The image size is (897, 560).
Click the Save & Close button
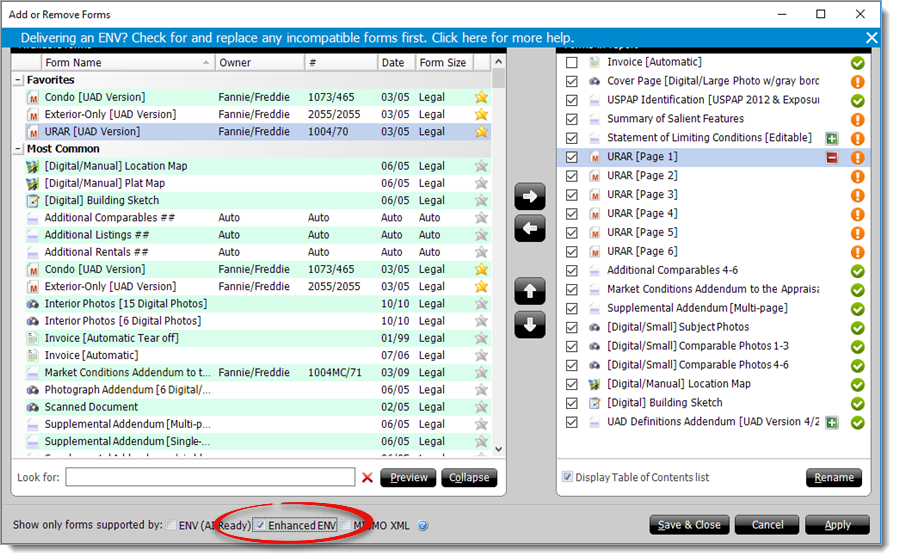tap(689, 525)
